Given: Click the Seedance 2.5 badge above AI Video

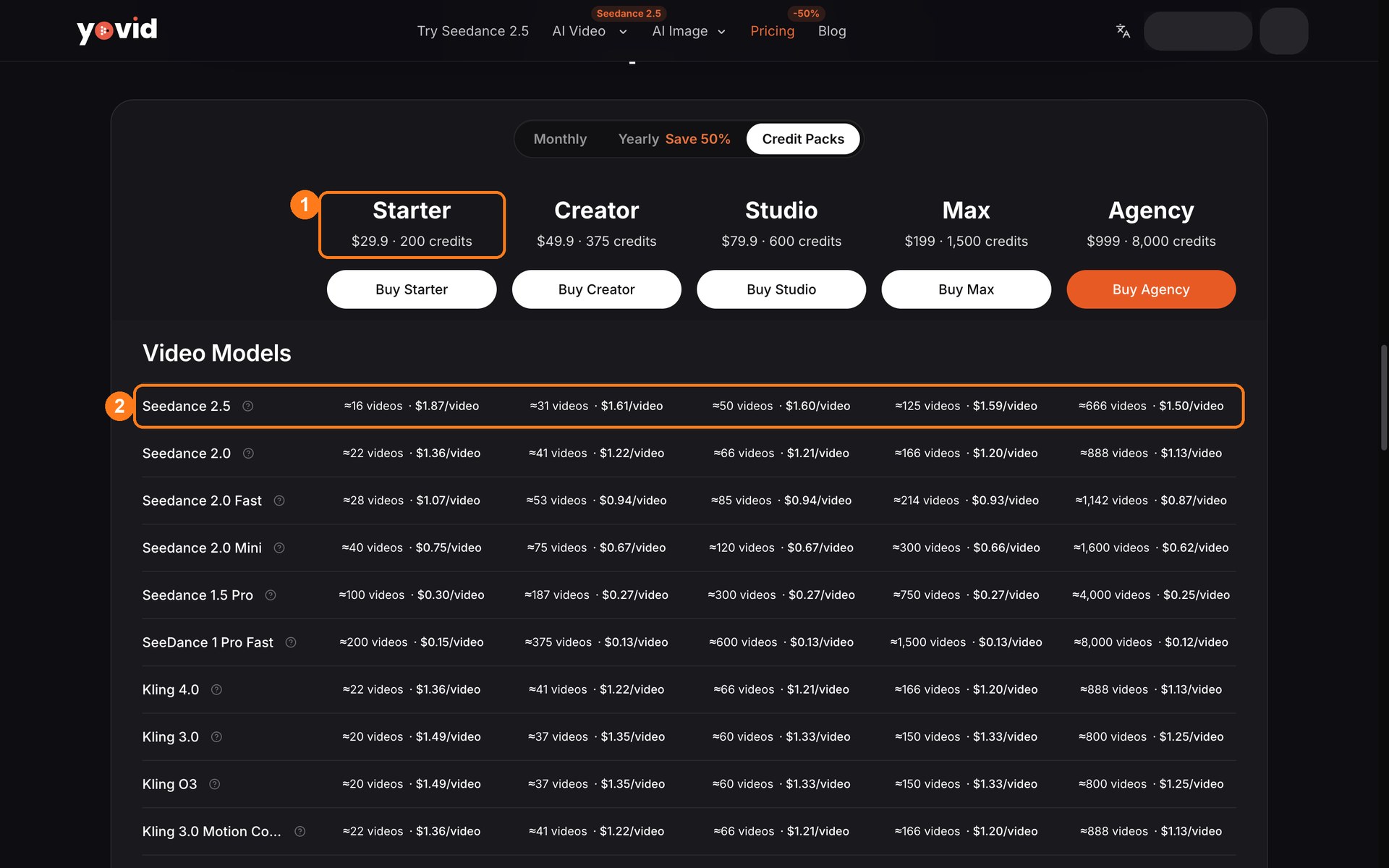Looking at the screenshot, I should 629,13.
